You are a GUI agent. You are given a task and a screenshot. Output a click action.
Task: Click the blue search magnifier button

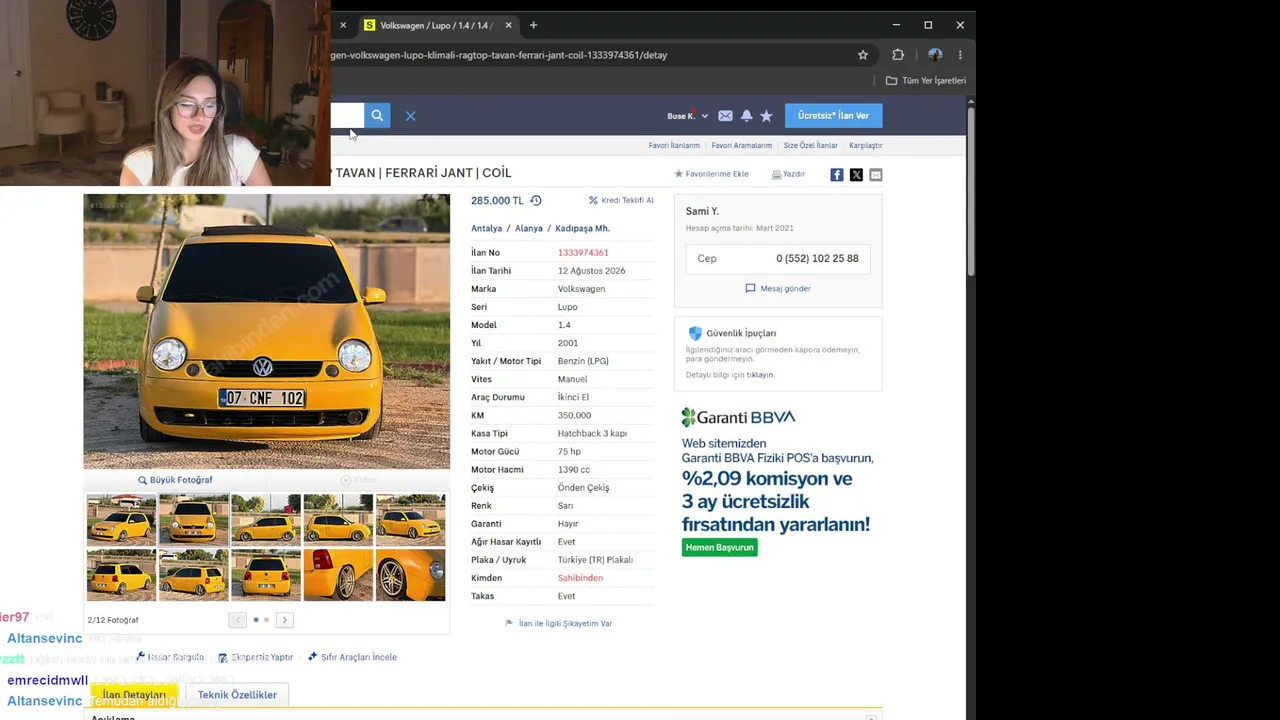[377, 116]
